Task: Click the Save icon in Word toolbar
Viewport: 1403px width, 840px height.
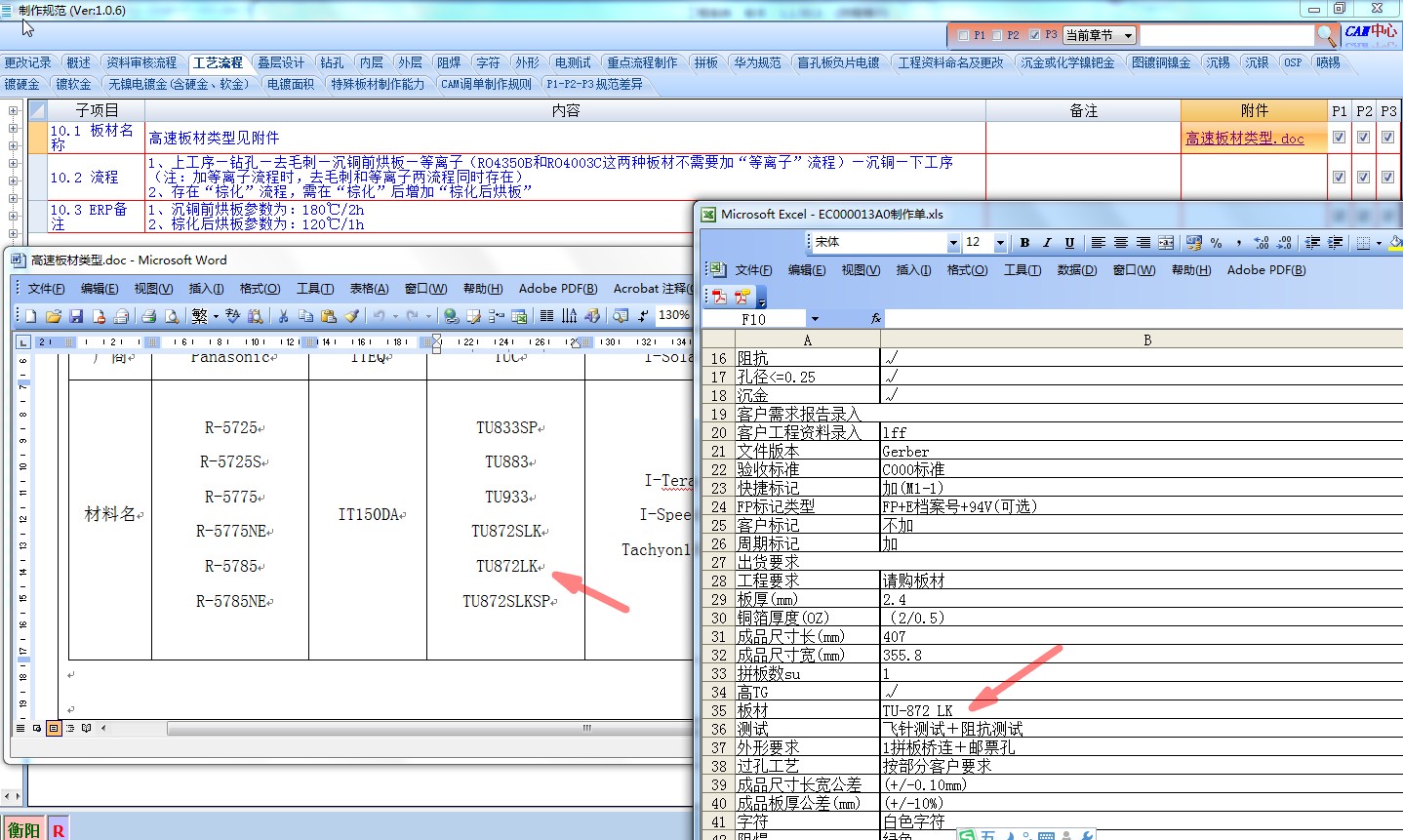Action: pos(76,316)
